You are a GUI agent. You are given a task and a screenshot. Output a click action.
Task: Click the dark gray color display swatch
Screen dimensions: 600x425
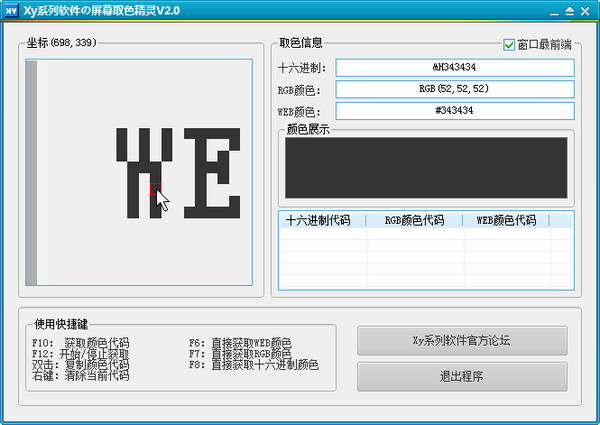point(425,167)
